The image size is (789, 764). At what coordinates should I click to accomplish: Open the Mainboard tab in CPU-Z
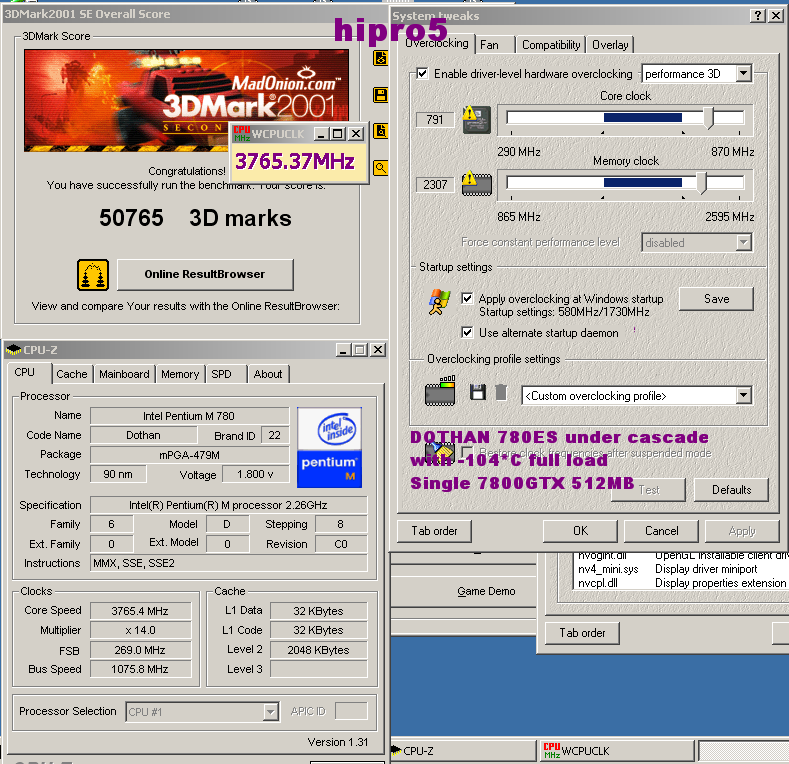pos(124,374)
